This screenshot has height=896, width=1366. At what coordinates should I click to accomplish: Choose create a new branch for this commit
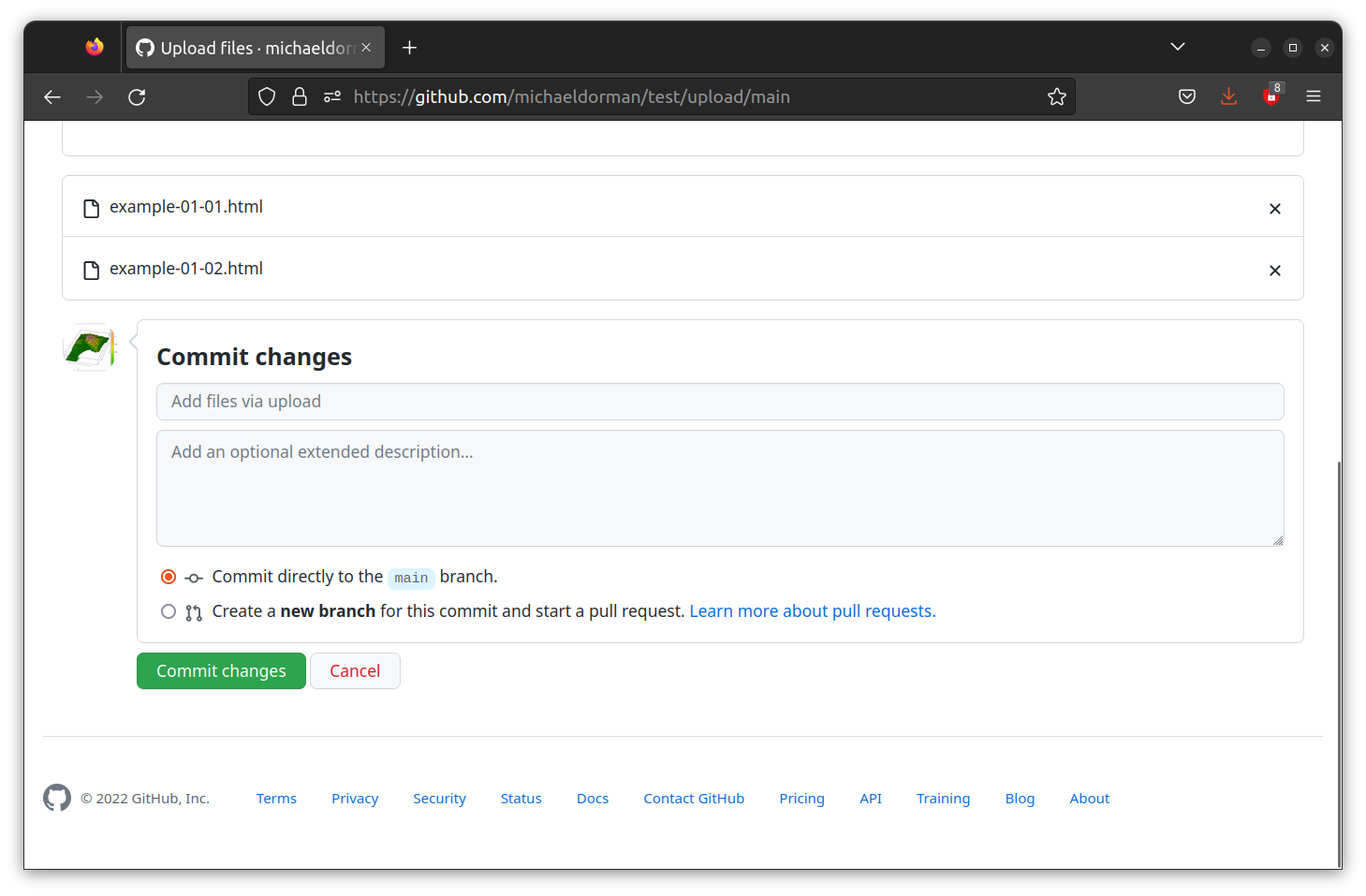click(169, 611)
